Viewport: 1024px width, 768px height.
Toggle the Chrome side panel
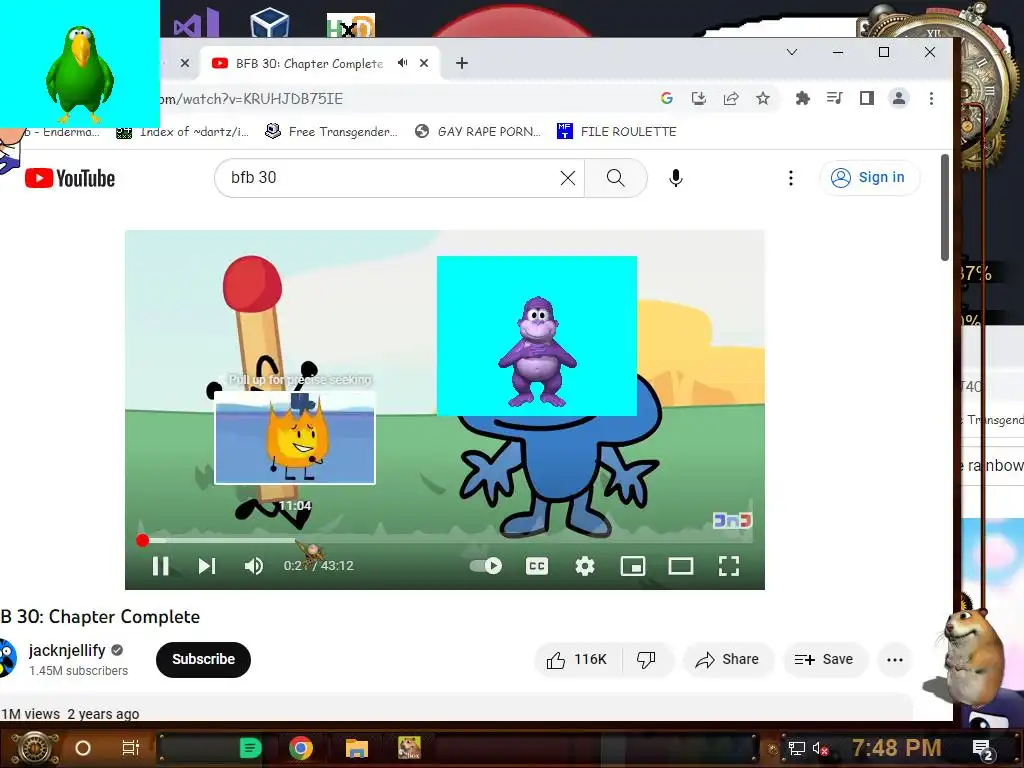pos(867,98)
